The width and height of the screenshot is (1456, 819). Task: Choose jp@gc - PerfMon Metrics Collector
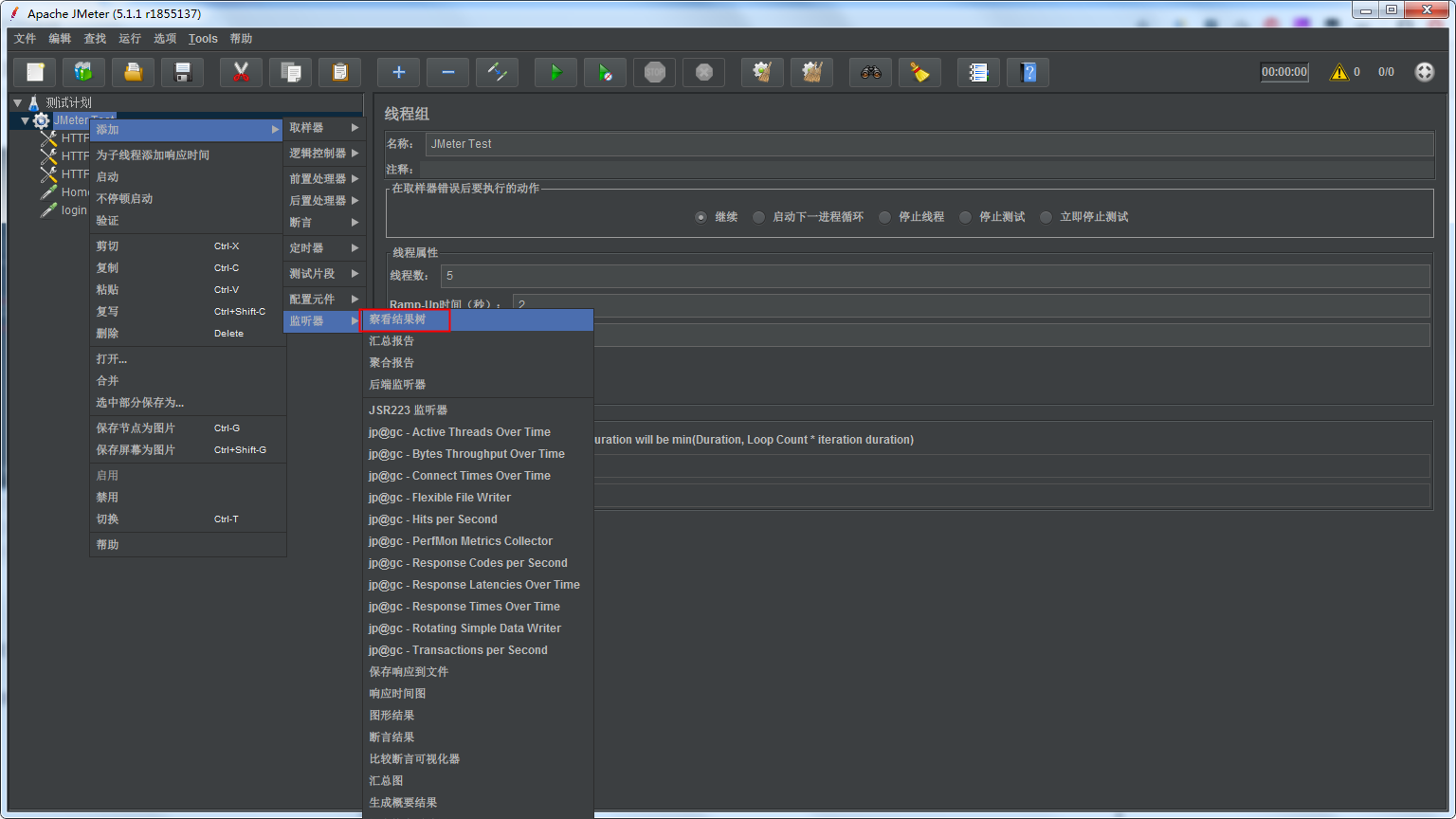(478, 541)
